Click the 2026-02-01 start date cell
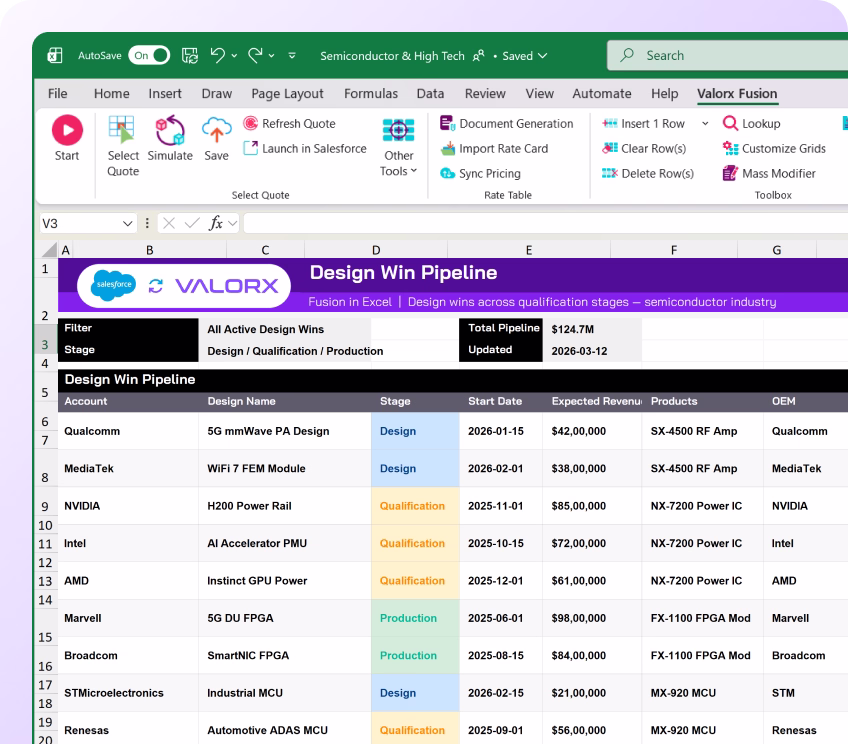This screenshot has width=848, height=744. click(501, 468)
